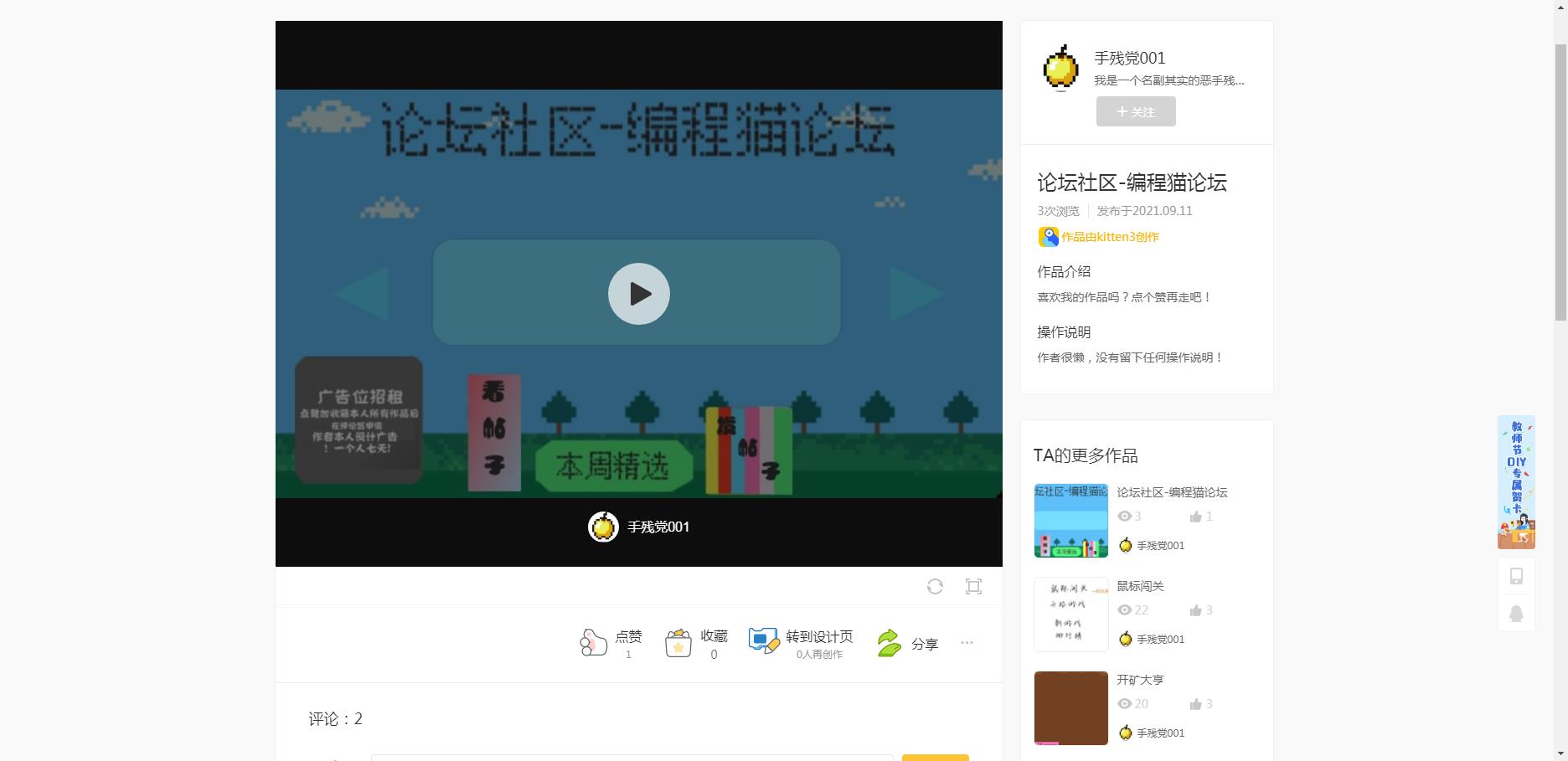Viewport: 1568px width, 761px height.
Task: Click 3次浏览 view count text
Action: tap(1059, 211)
